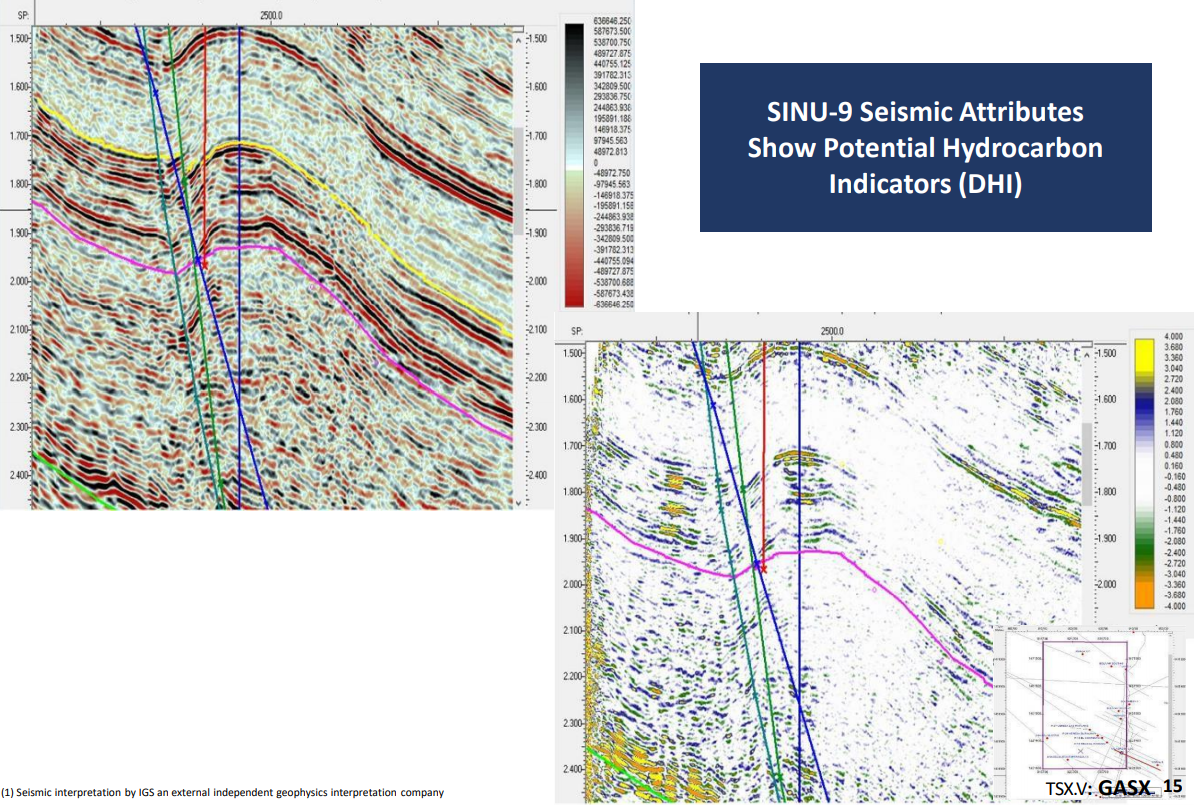Image resolution: width=1194 pixels, height=807 pixels.
Task: Click the slide page number 15
Action: 1173,786
